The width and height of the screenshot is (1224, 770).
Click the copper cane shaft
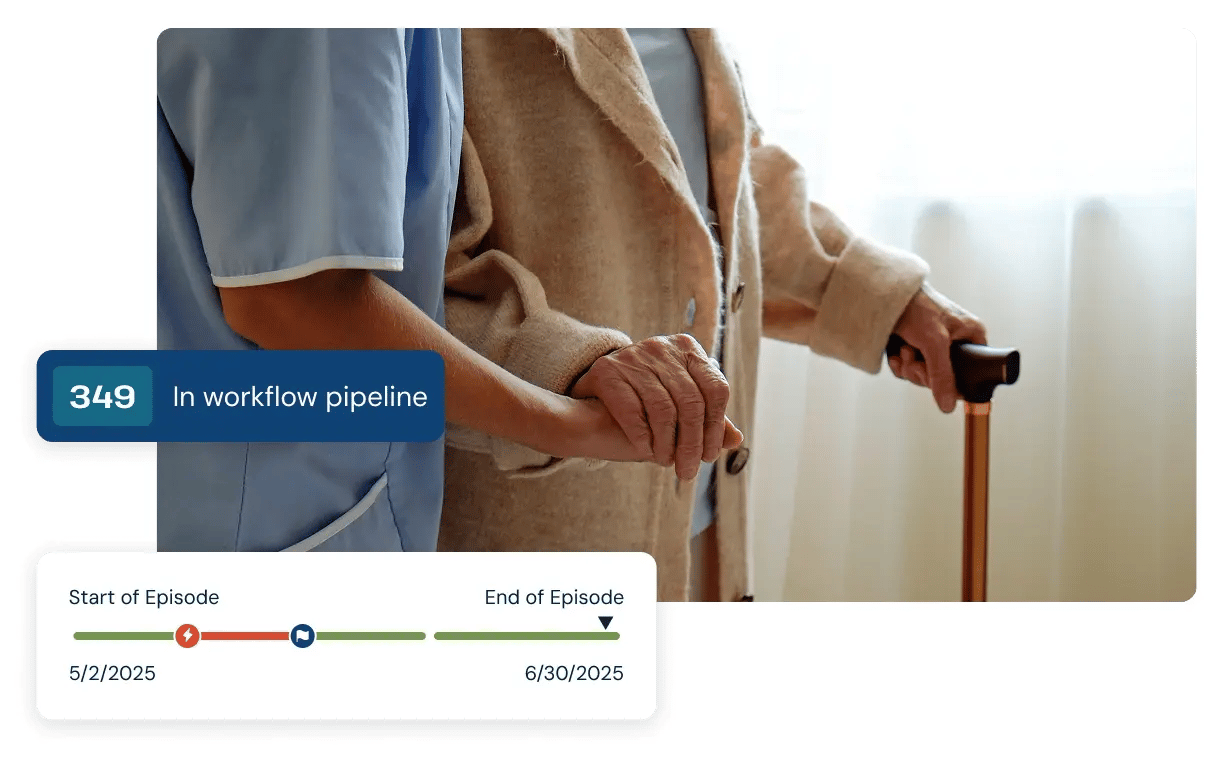(x=975, y=500)
